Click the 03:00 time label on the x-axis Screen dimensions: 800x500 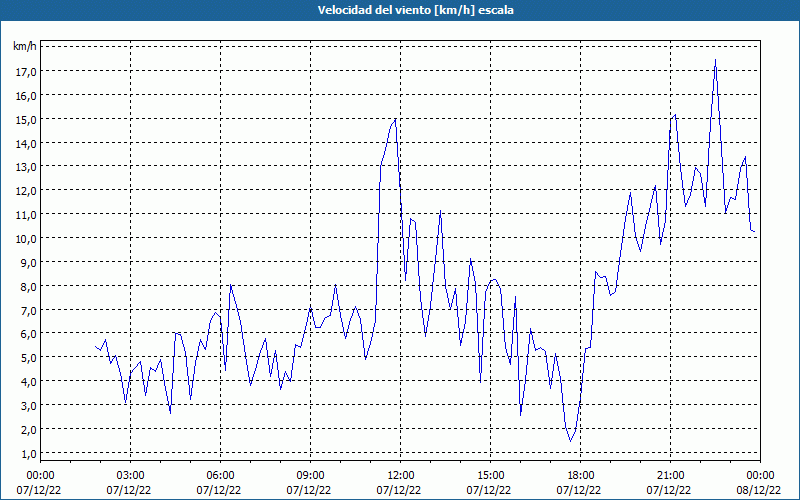tap(130, 476)
